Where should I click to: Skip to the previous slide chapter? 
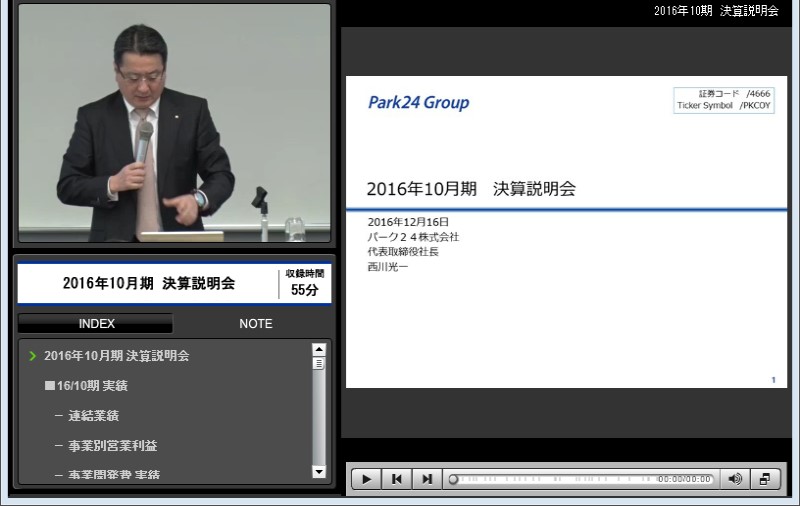(397, 479)
